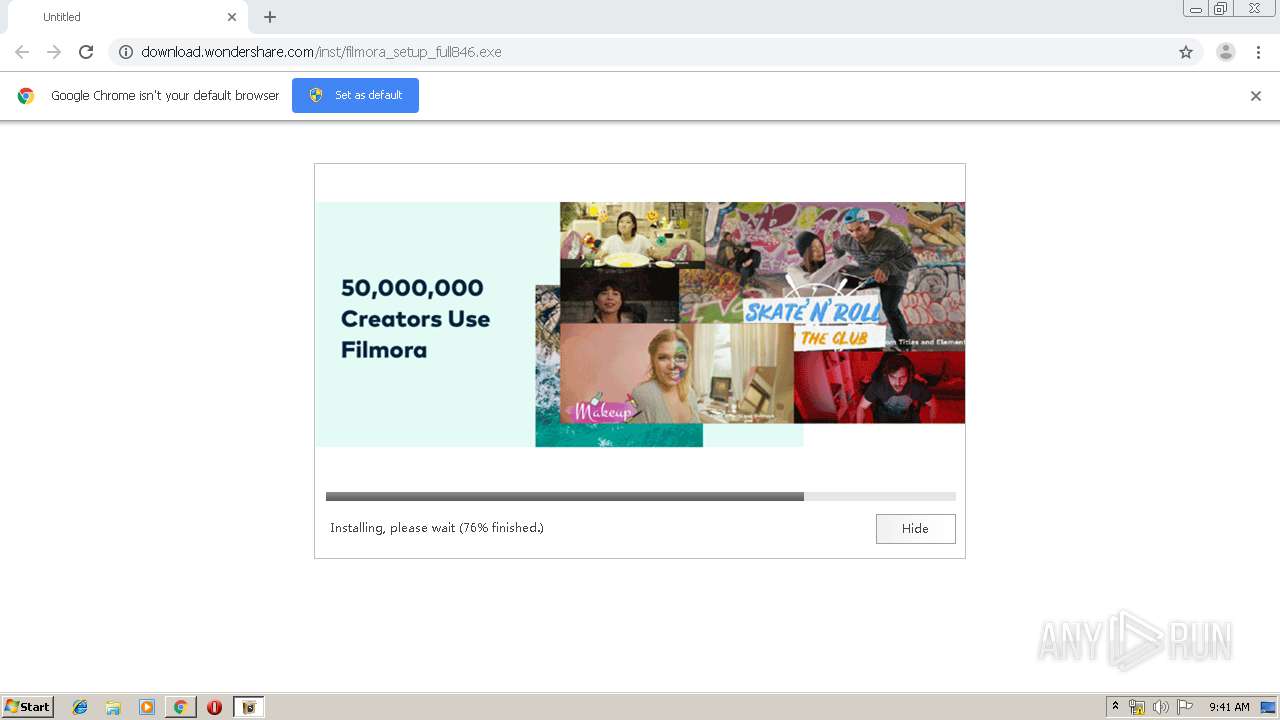Restore down the Chrome window
1280x720 pixels.
tap(1220, 9)
